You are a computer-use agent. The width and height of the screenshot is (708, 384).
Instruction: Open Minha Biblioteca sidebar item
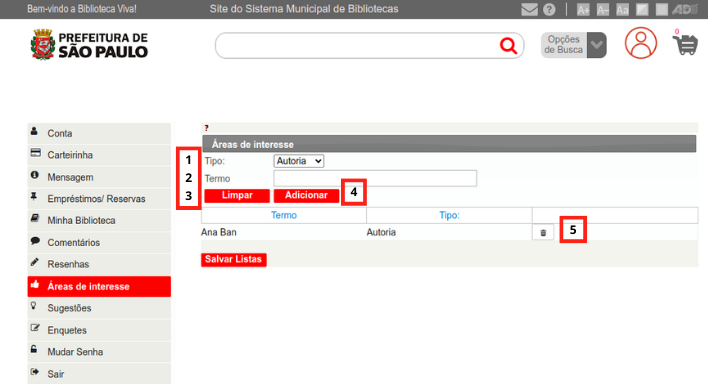point(99,220)
